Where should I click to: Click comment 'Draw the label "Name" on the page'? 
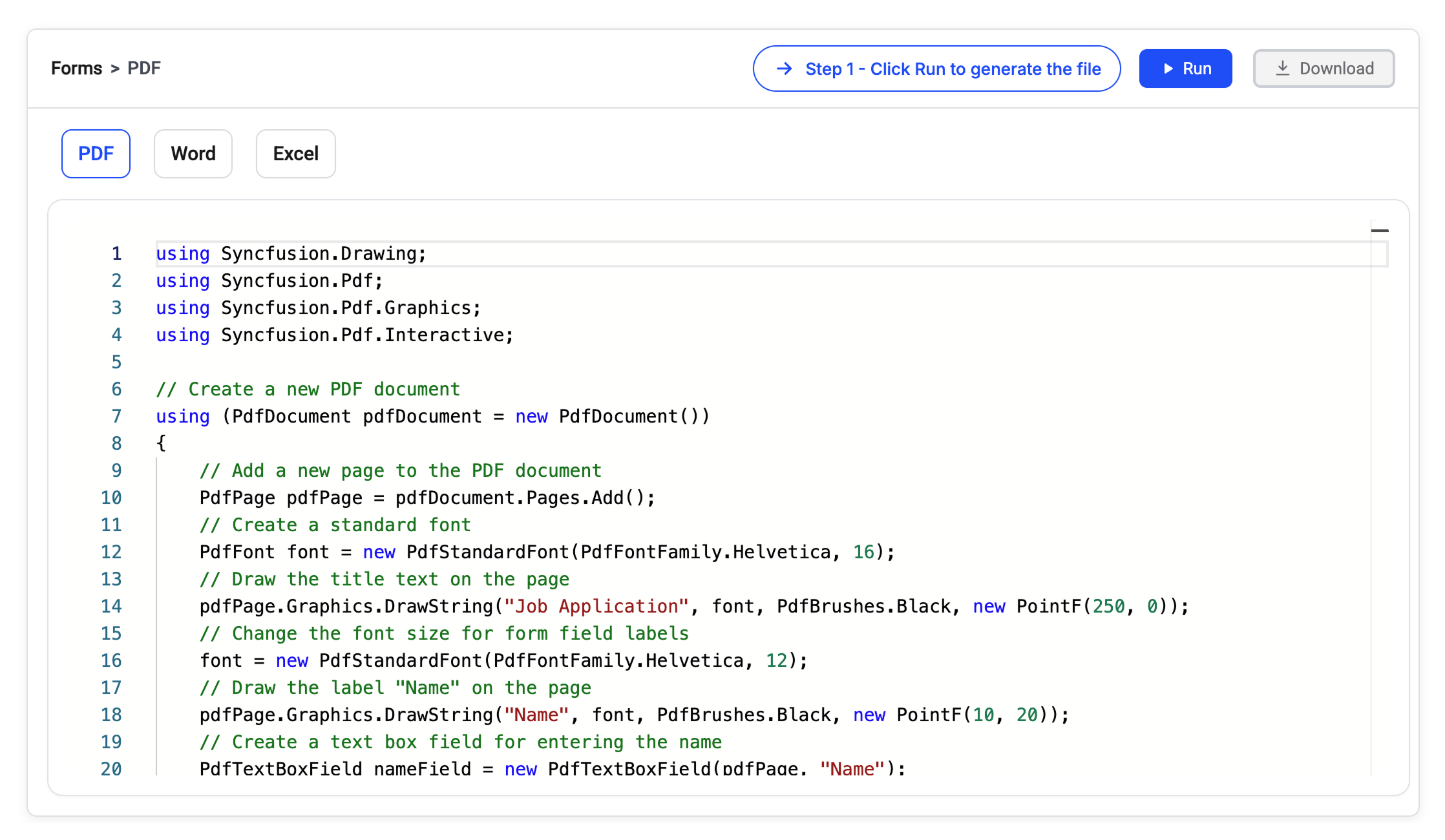pos(395,688)
